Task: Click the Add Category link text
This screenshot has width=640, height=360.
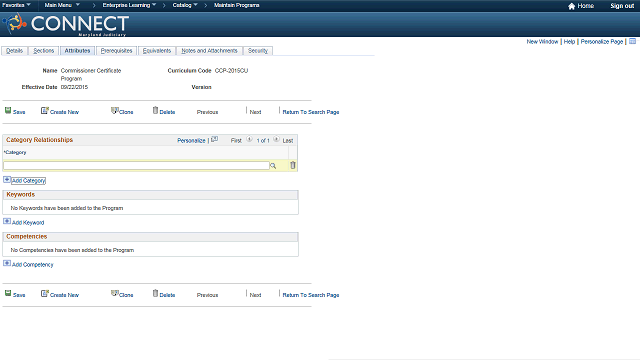Action: click(29, 180)
